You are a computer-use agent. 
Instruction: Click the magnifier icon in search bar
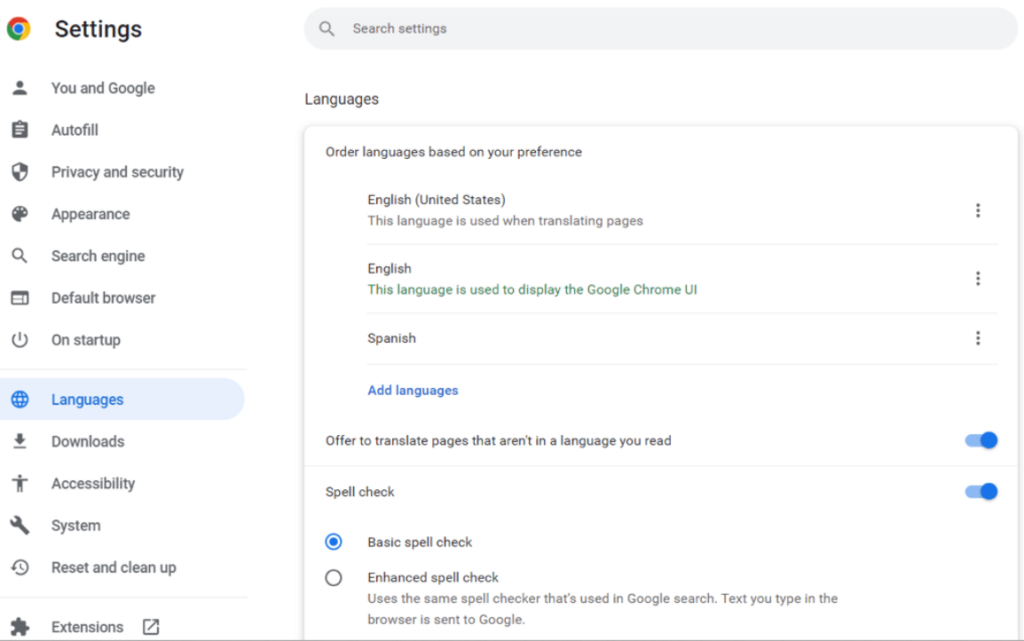point(327,29)
